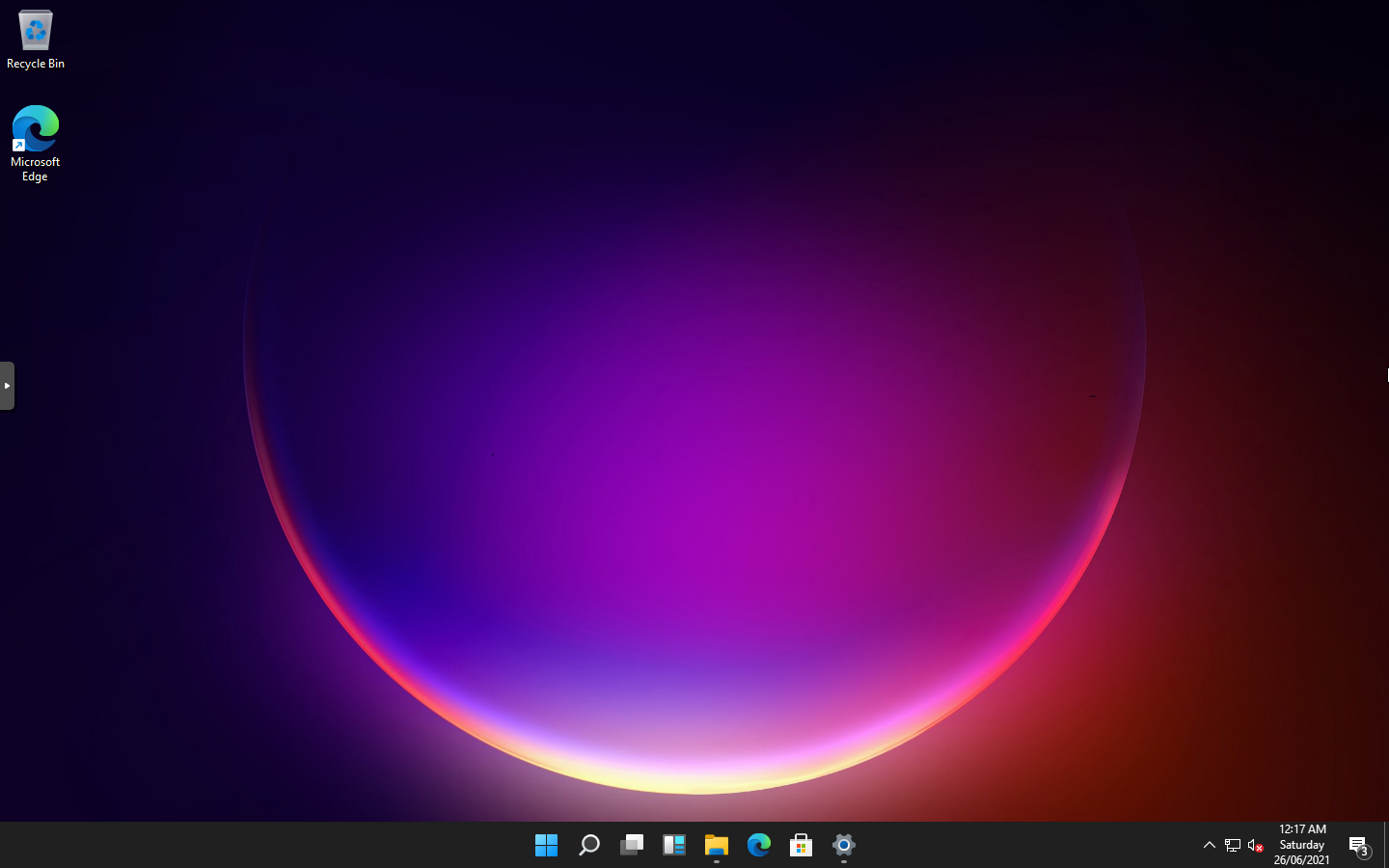Launch File Explorer from the taskbar

pos(716,845)
